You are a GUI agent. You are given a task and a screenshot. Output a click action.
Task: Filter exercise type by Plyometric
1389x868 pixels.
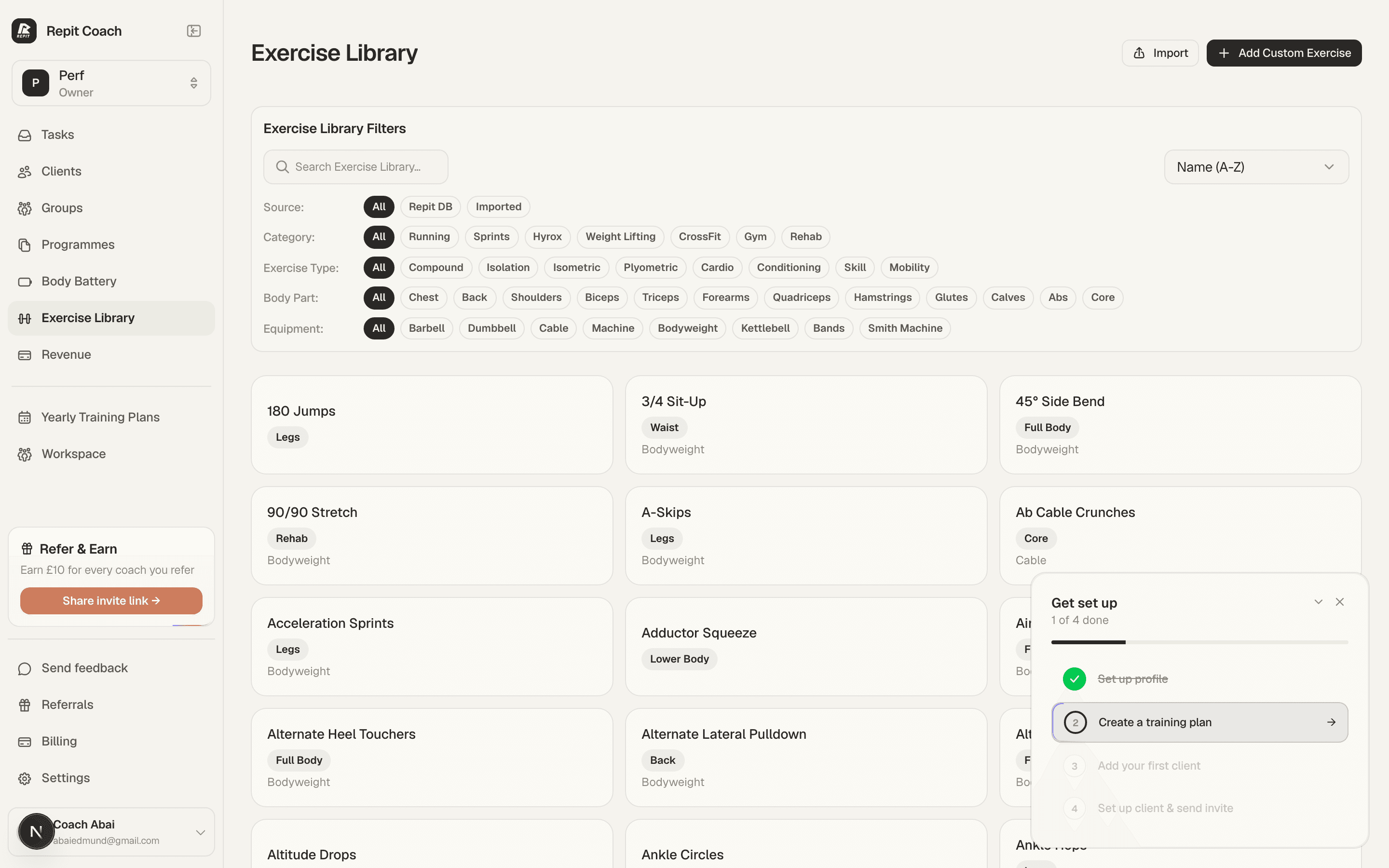point(650,268)
